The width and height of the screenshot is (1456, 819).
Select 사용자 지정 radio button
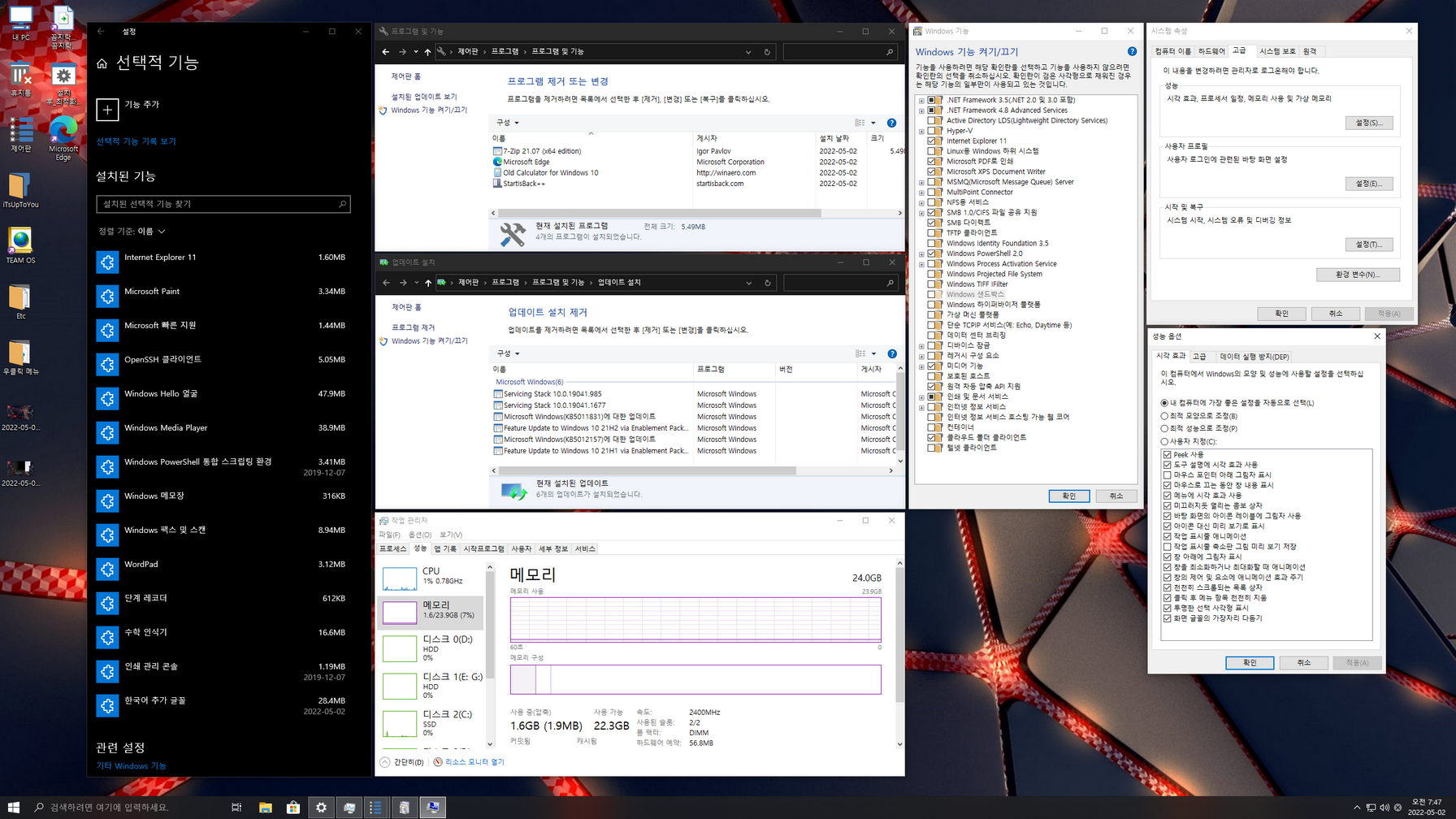tap(1164, 442)
